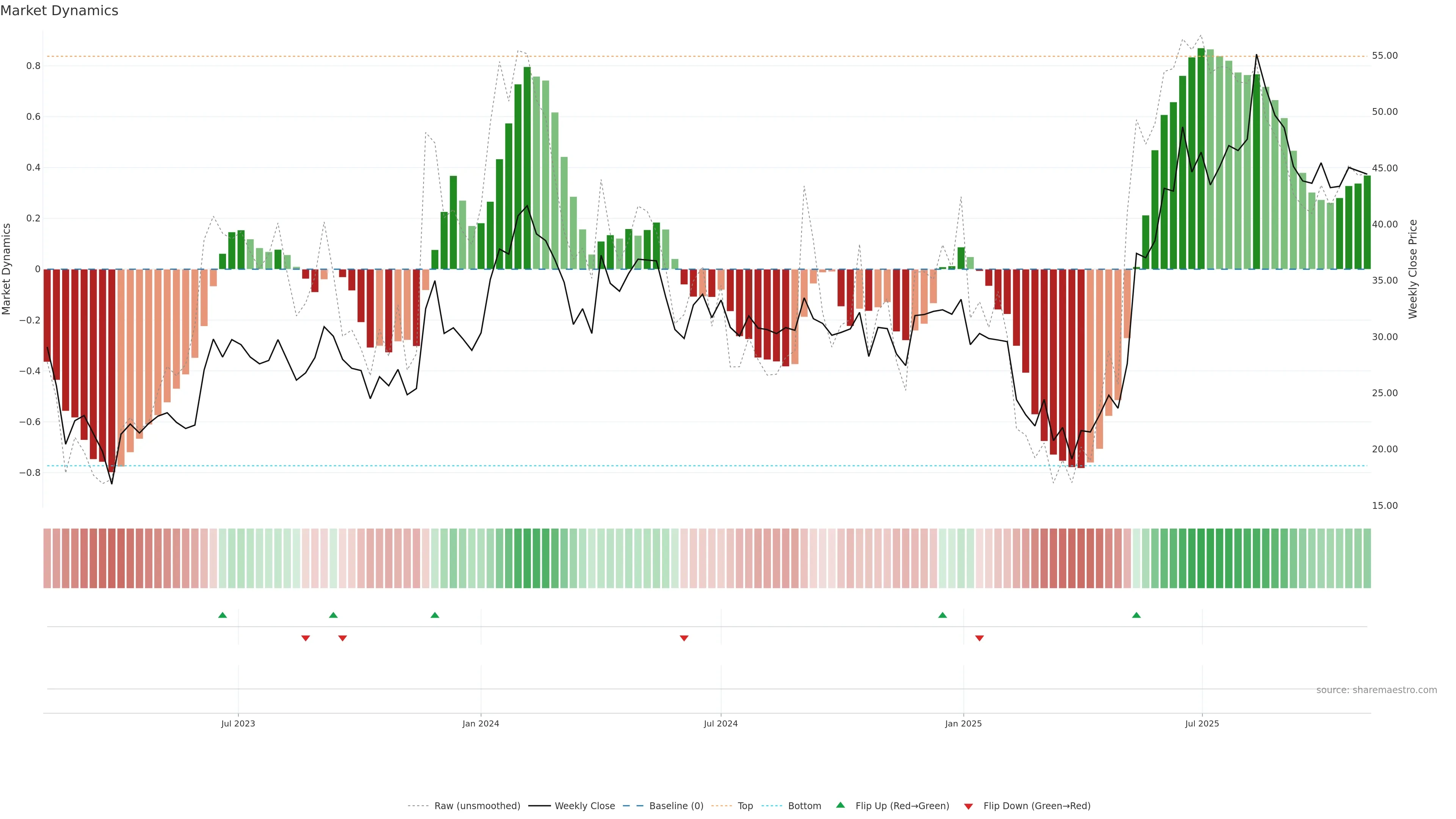The width and height of the screenshot is (1456, 819).
Task: Click the green flip-up marker before January 2025
Action: tap(942, 615)
